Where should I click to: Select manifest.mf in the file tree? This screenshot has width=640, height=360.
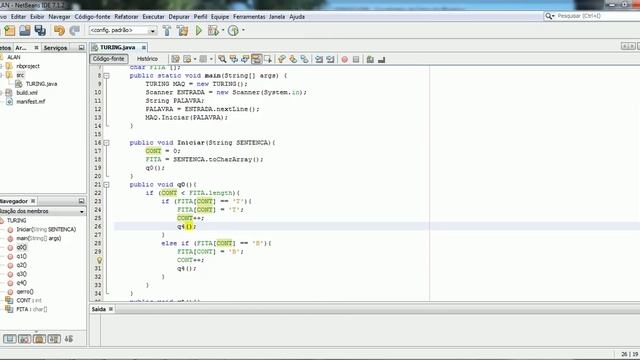pyautogui.click(x=31, y=102)
